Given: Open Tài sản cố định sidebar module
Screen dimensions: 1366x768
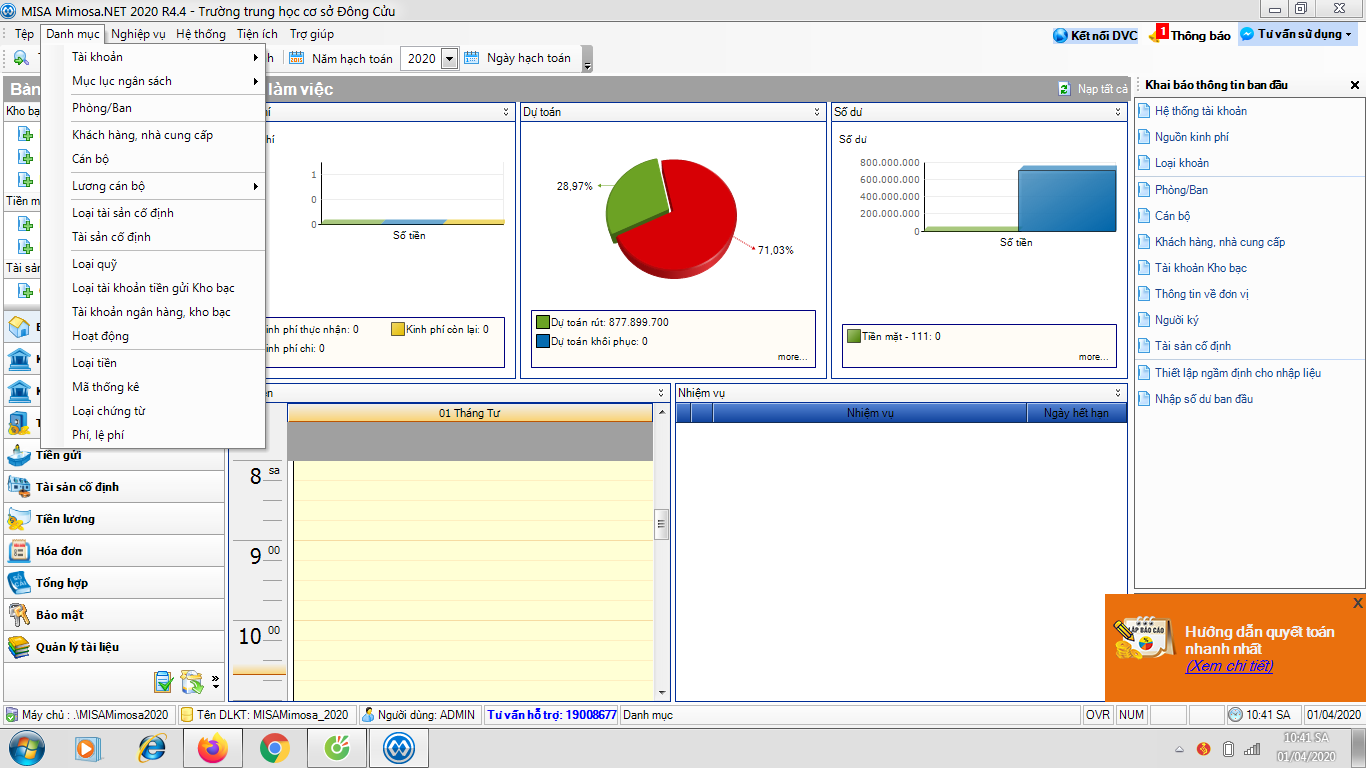Looking at the screenshot, I should pyautogui.click(x=115, y=487).
